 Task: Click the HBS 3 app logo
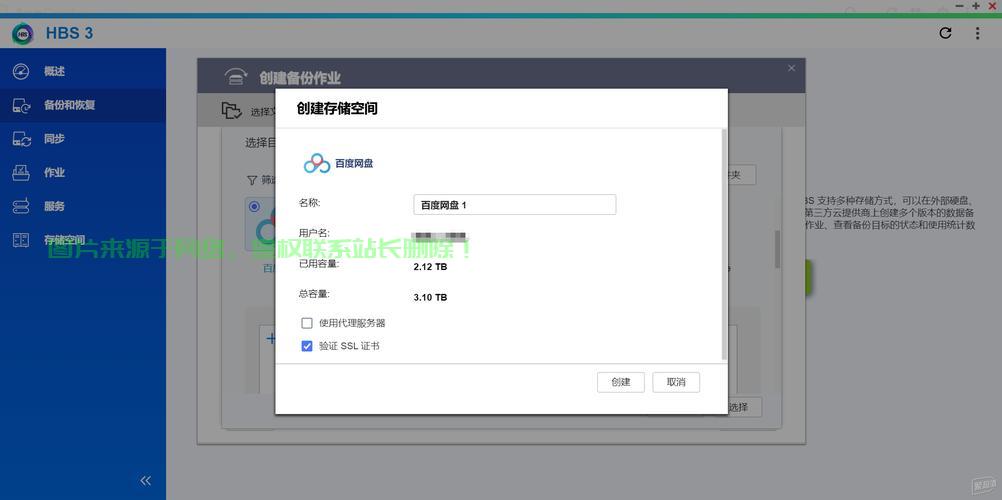22,33
